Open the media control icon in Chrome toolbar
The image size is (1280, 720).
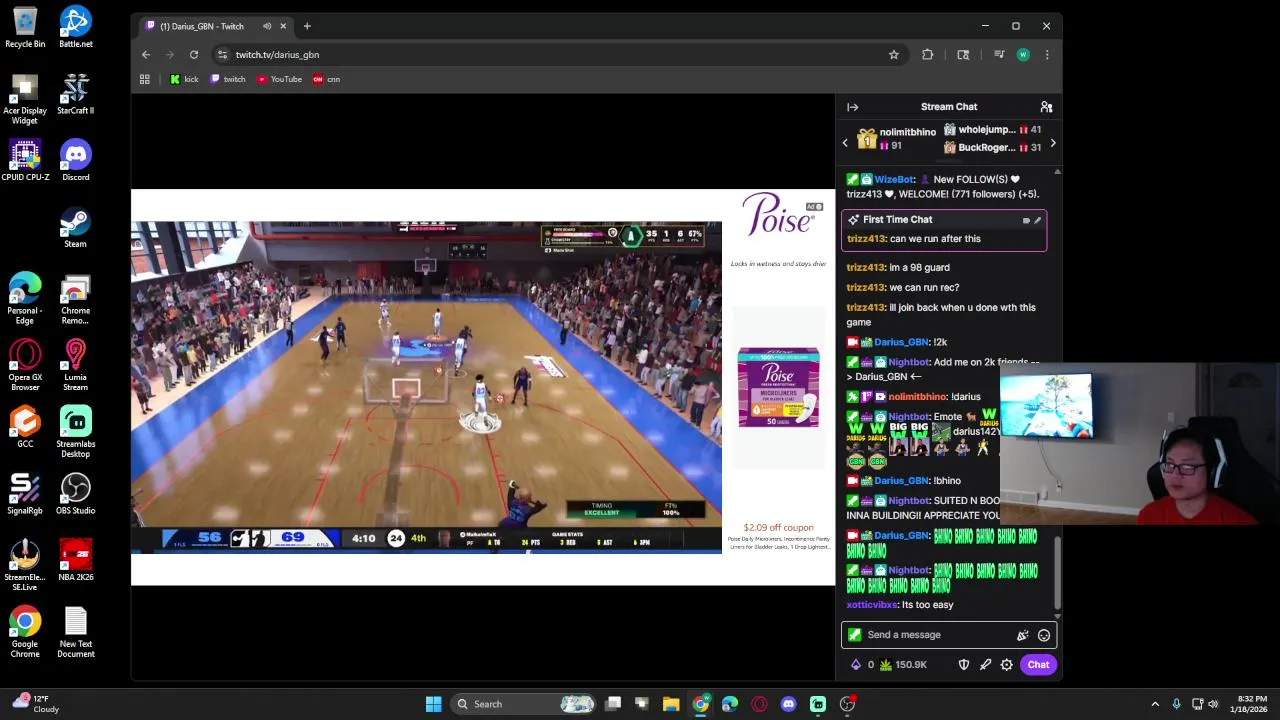point(998,55)
